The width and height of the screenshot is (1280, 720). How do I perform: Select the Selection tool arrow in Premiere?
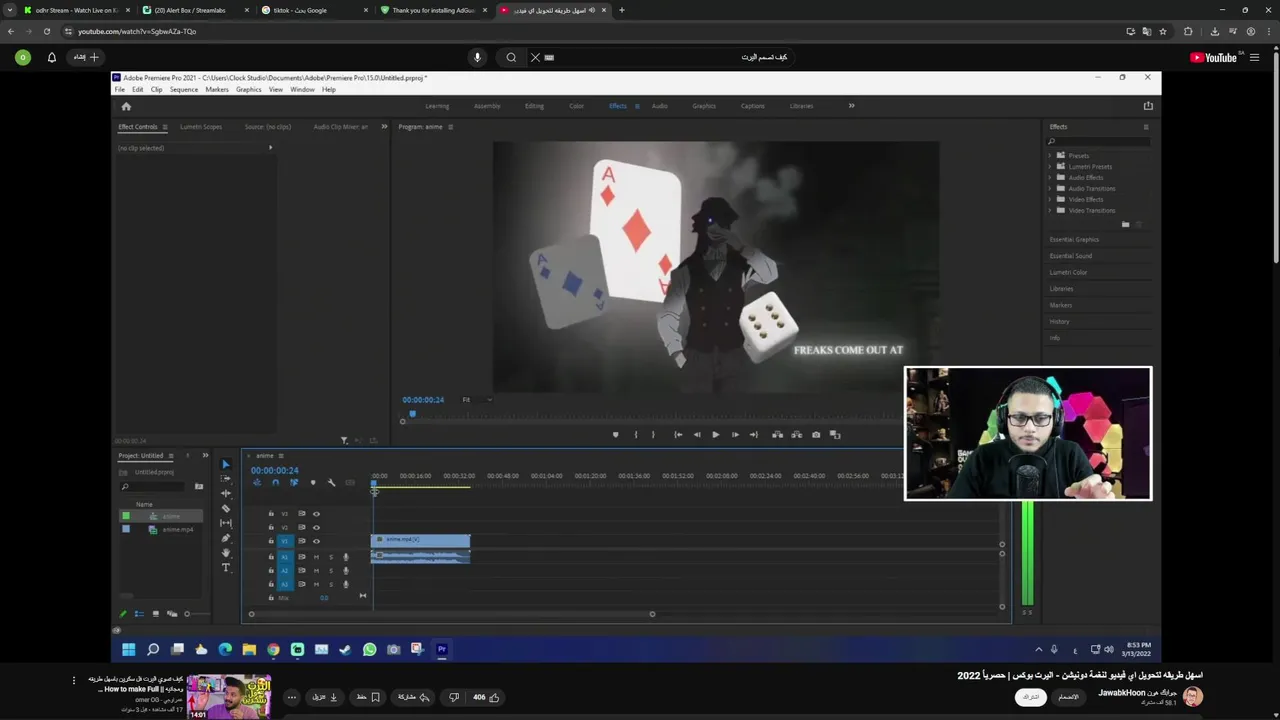[x=225, y=464]
